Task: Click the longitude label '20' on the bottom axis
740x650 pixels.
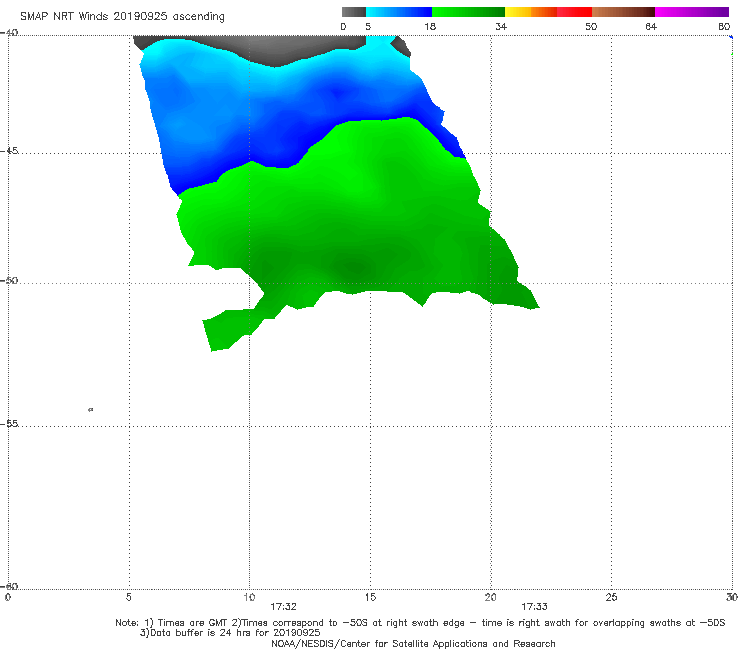Action: point(490,597)
